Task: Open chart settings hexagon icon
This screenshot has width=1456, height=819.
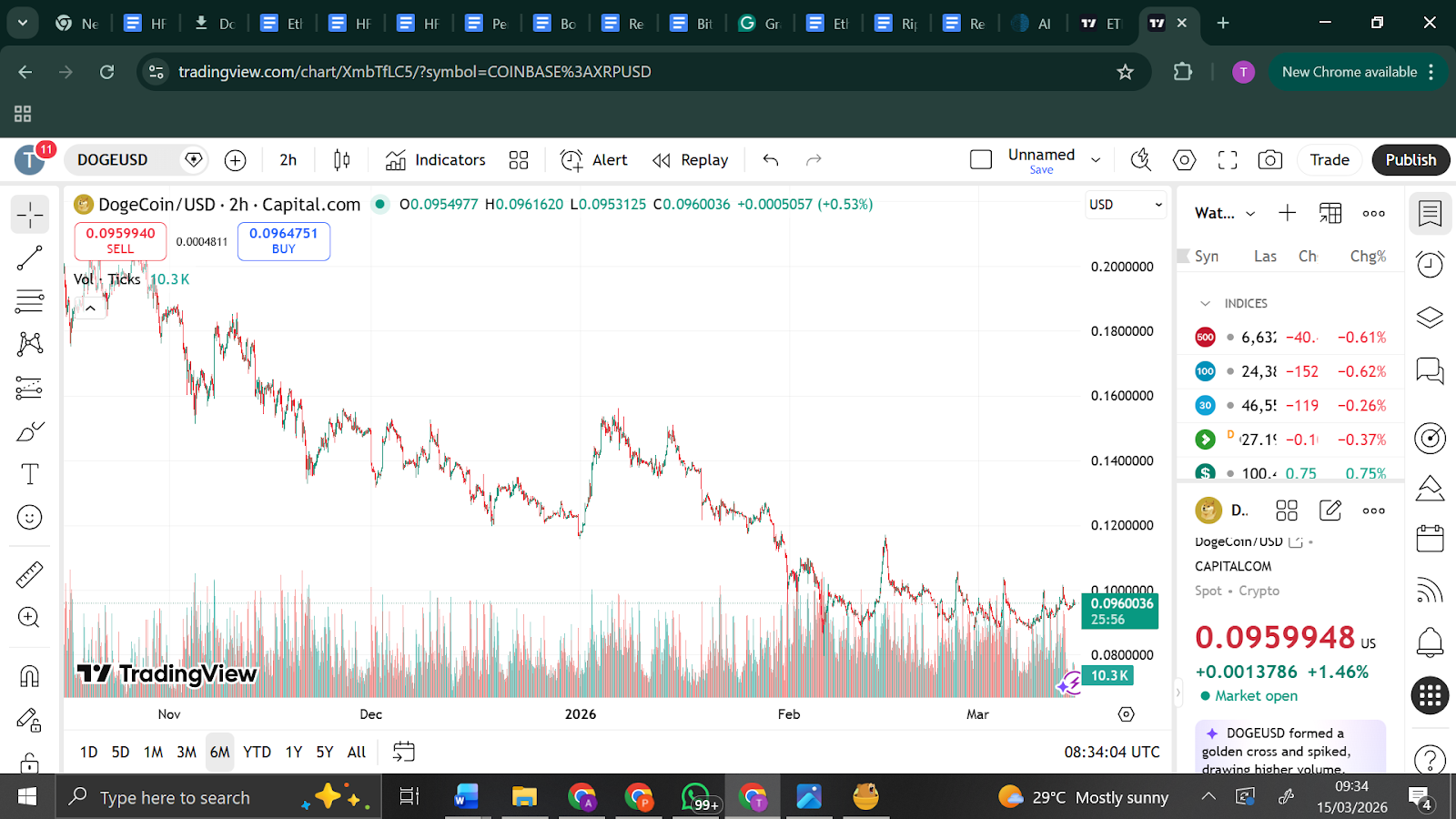Action: (1184, 160)
